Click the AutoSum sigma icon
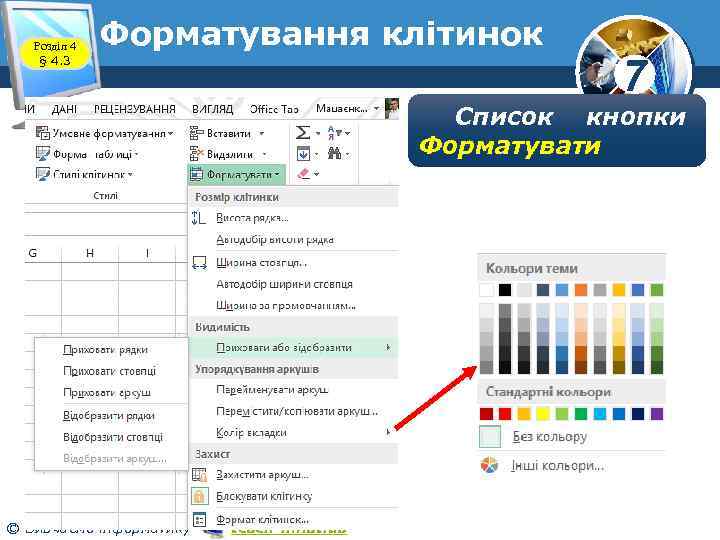This screenshot has width=720, height=540. 303,133
